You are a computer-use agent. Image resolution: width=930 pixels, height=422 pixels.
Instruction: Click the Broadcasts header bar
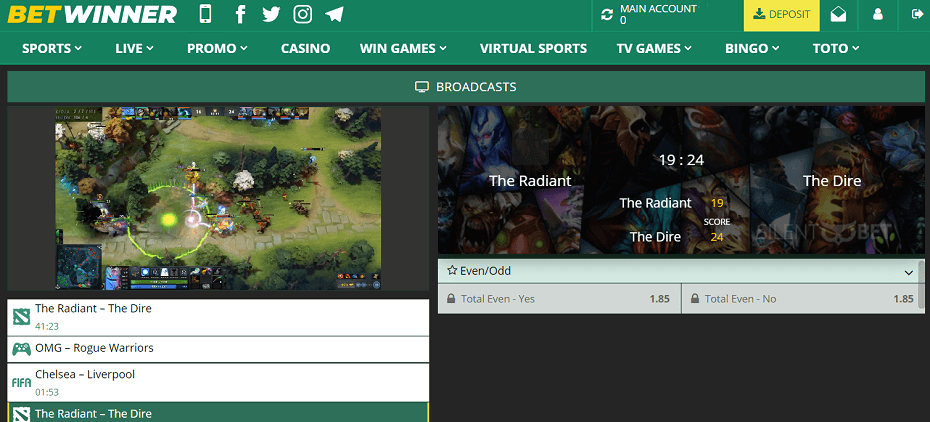465,87
